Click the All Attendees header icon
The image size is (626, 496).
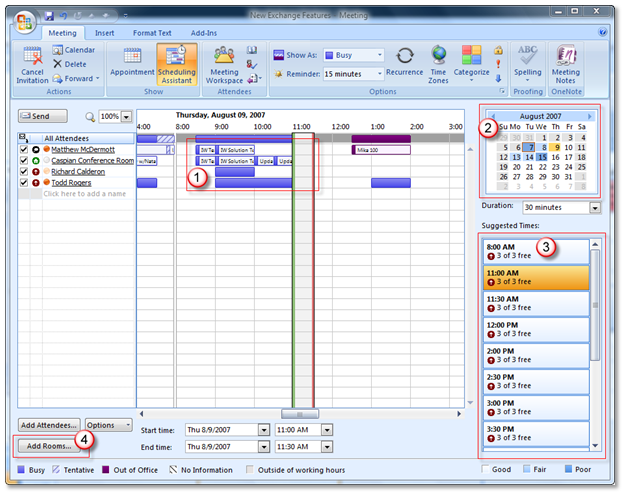pyautogui.click(x=24, y=138)
